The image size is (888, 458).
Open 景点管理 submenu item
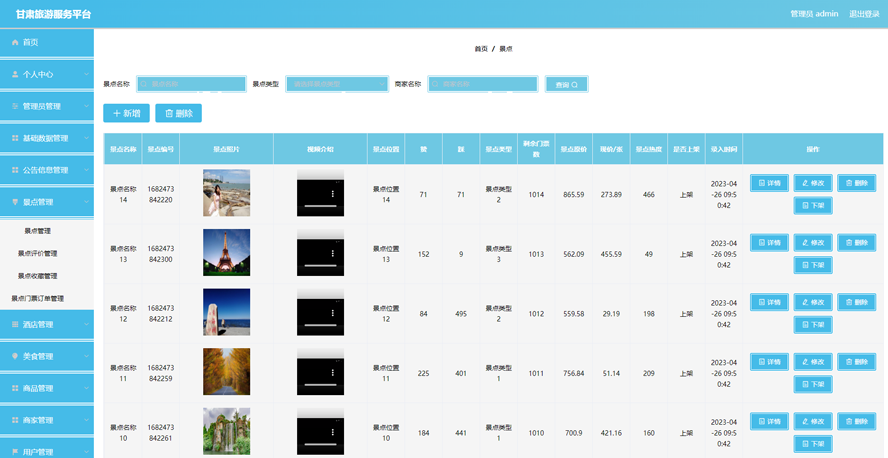point(37,231)
